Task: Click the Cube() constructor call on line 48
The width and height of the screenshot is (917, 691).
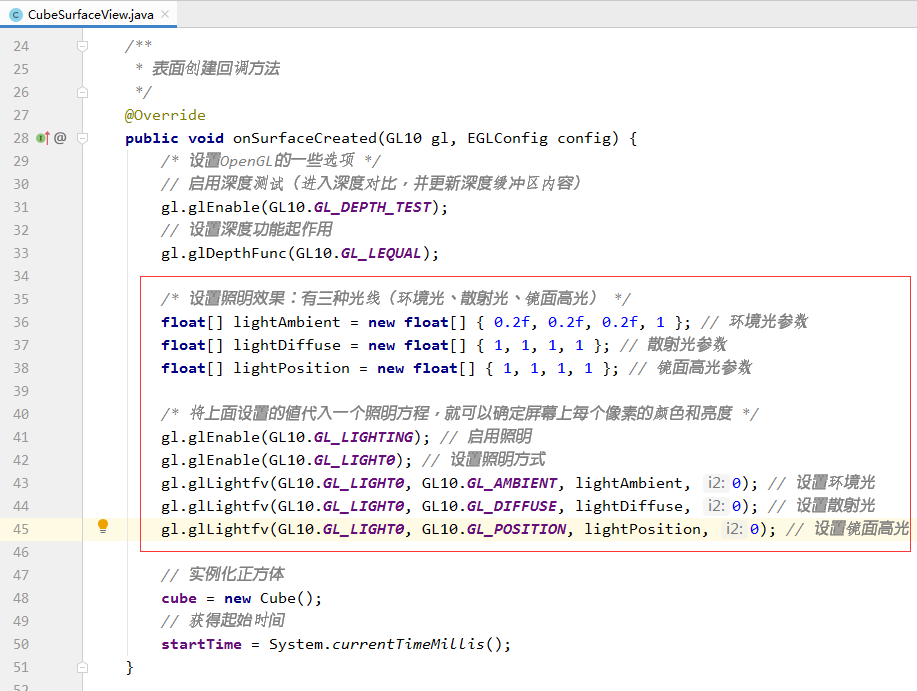Action: pos(287,598)
